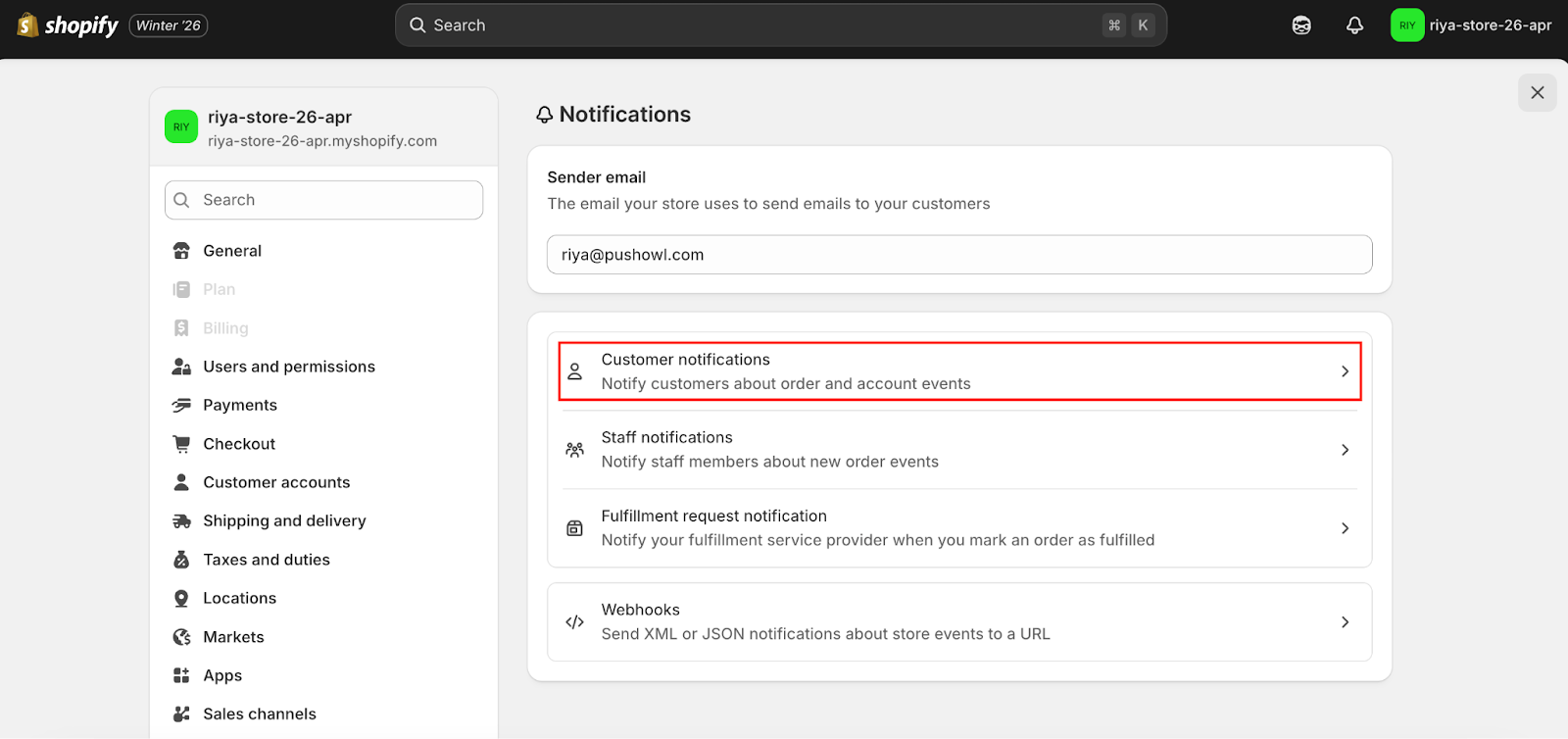Click the Plan icon in sidebar
This screenshot has height=739, width=1568.
[x=181, y=289]
